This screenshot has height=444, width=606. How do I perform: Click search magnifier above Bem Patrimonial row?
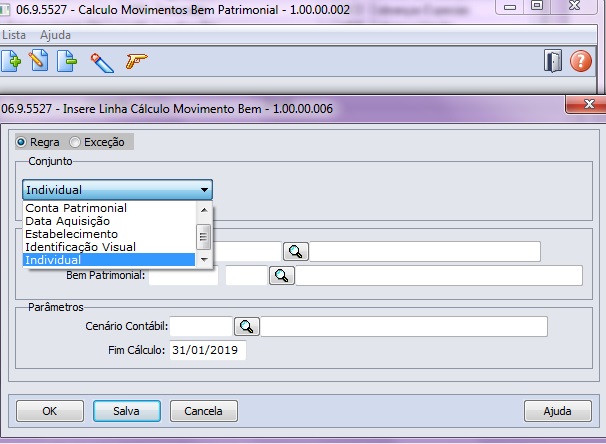[x=296, y=252]
